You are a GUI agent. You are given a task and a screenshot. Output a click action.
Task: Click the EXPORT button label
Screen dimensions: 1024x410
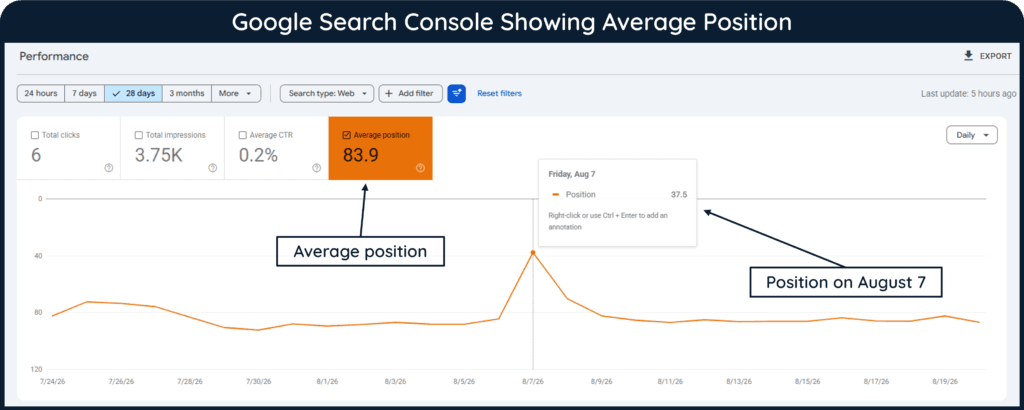click(x=995, y=56)
